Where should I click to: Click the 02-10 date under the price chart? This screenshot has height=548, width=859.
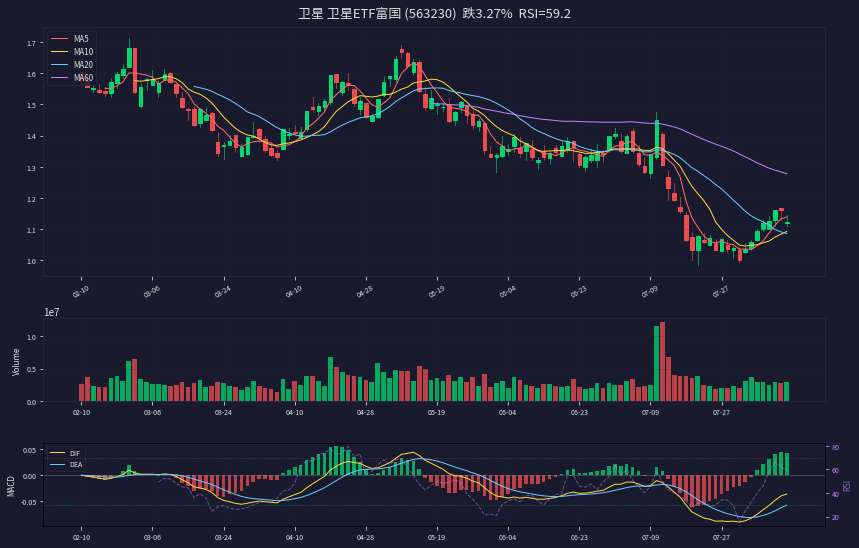pos(80,292)
